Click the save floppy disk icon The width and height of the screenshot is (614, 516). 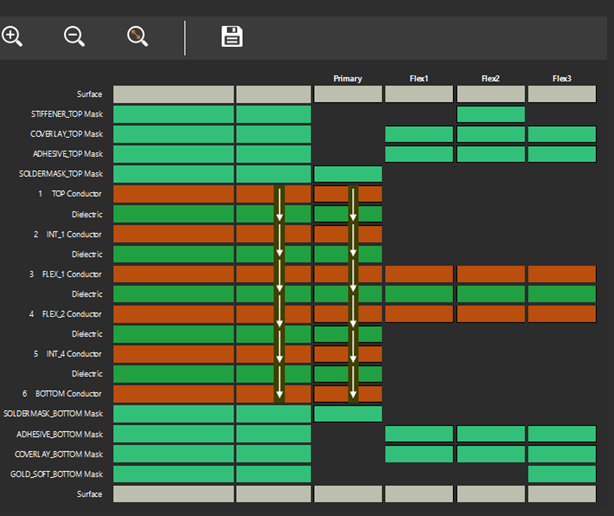[232, 37]
